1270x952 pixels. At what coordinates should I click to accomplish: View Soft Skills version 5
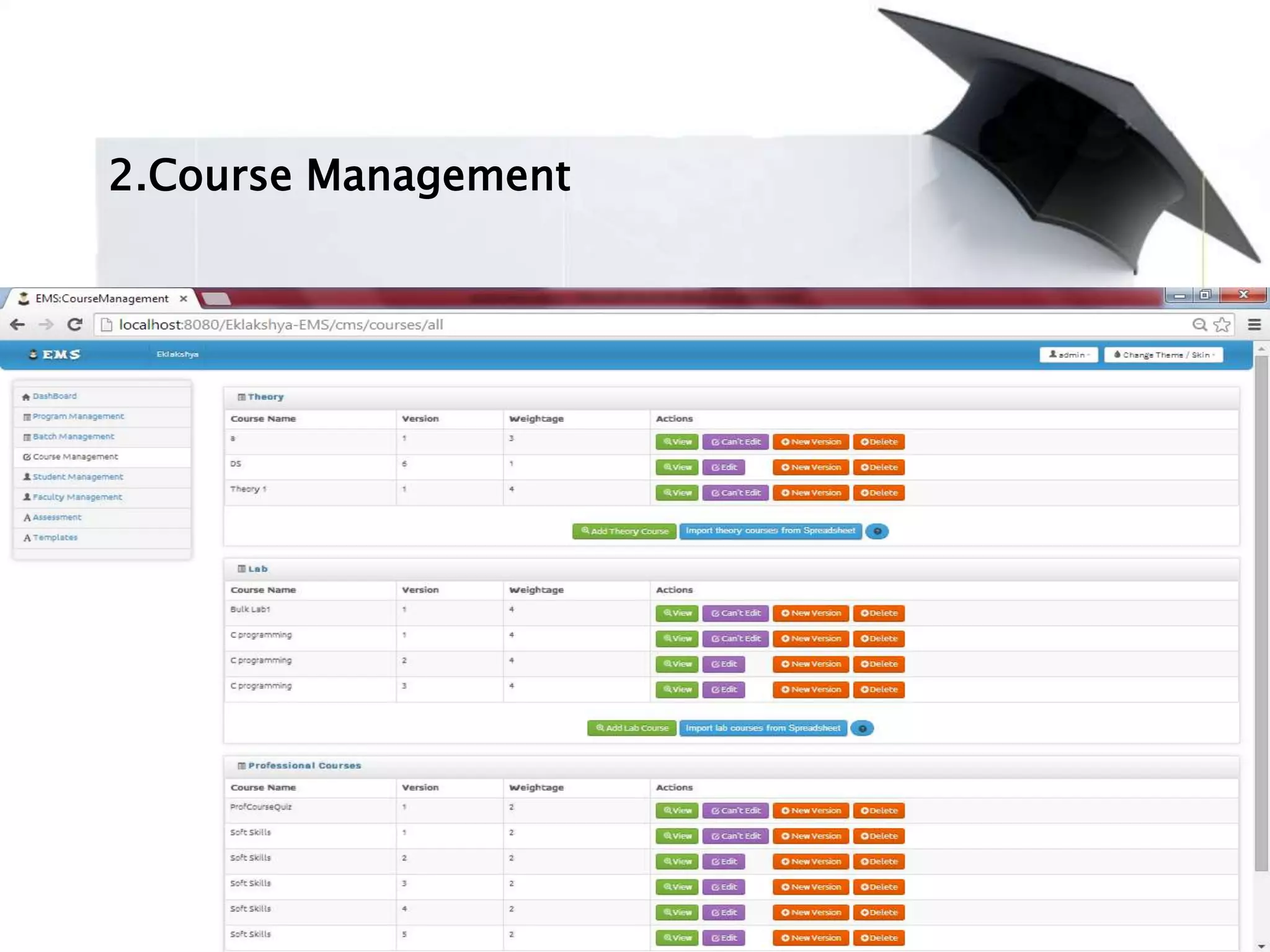pyautogui.click(x=677, y=938)
